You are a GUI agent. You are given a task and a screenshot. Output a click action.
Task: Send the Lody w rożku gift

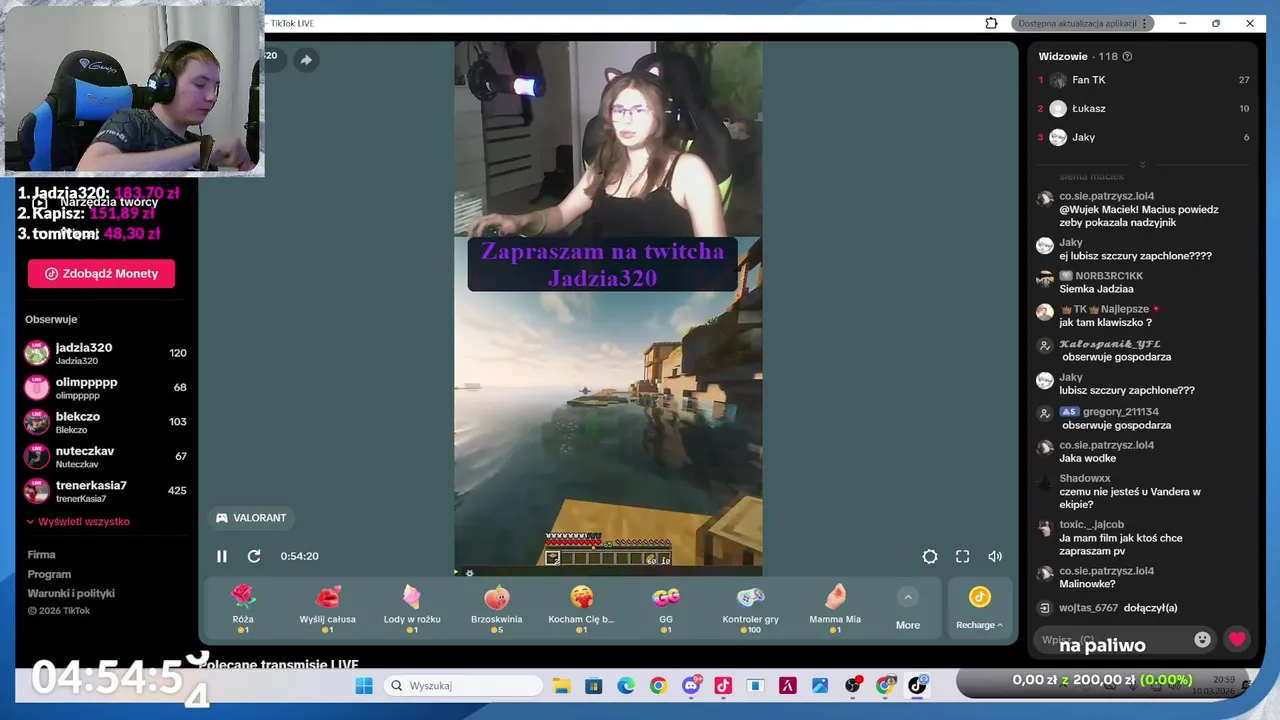412,609
